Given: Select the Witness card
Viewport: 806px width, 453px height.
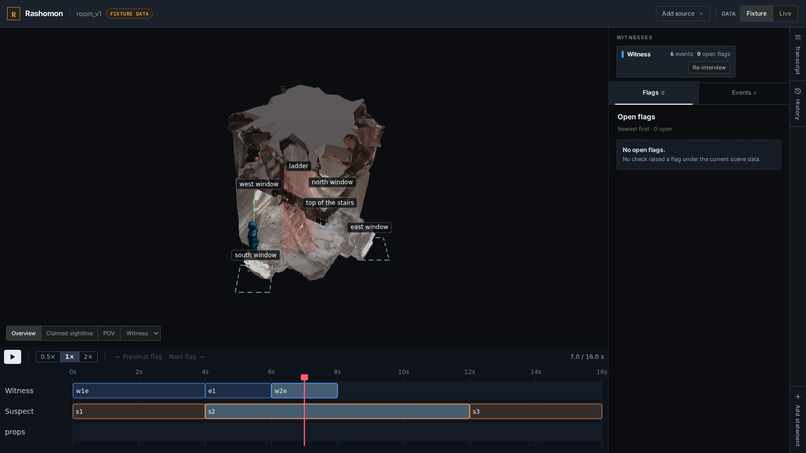Looking at the screenshot, I should point(675,62).
